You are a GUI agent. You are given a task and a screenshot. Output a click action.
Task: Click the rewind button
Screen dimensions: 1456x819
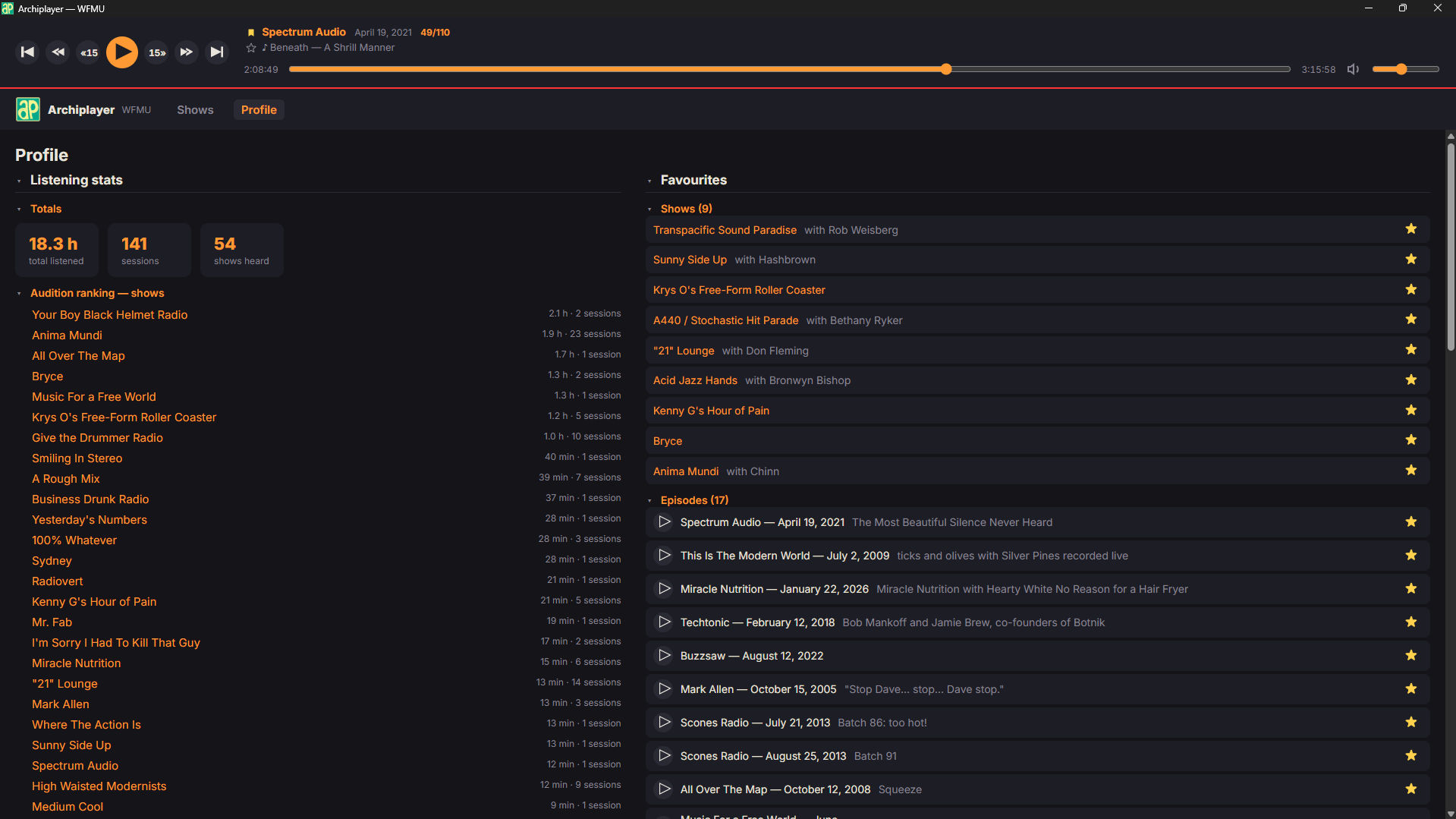tap(58, 52)
